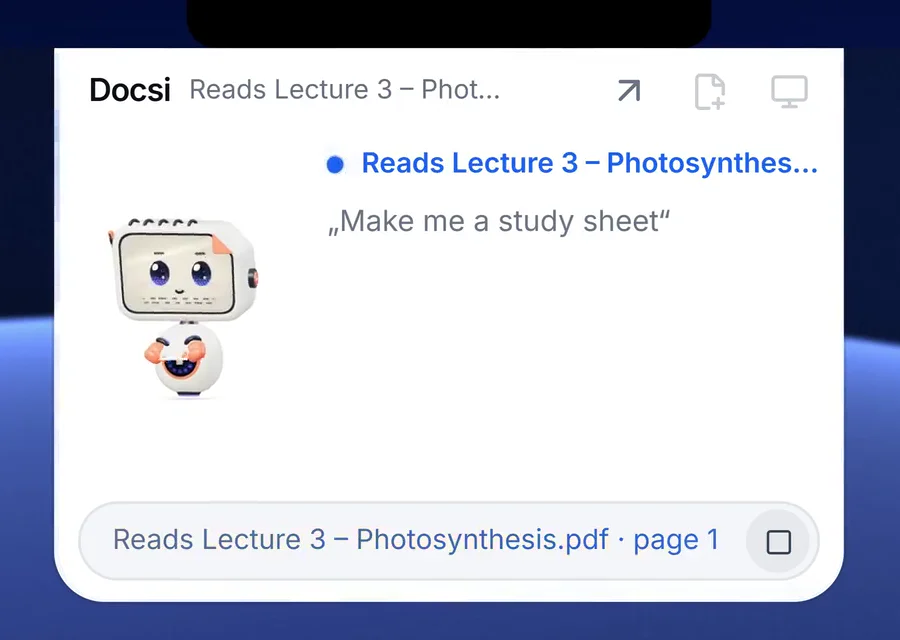900x640 pixels.
Task: Click the gray header status 'Reads Lecture 3 – Phot...'
Action: point(344,90)
